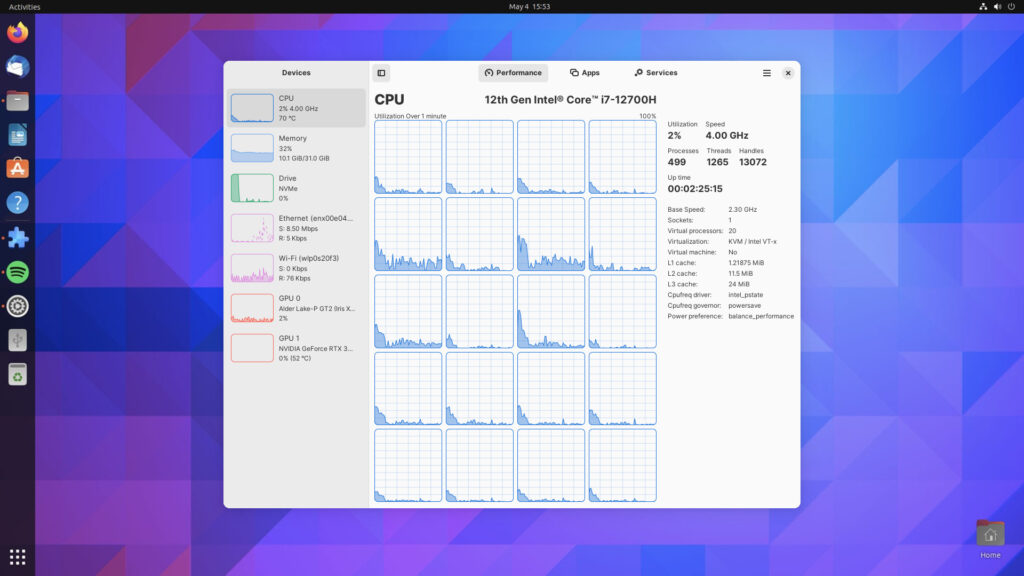Click Activities in the top bar

pos(24,7)
